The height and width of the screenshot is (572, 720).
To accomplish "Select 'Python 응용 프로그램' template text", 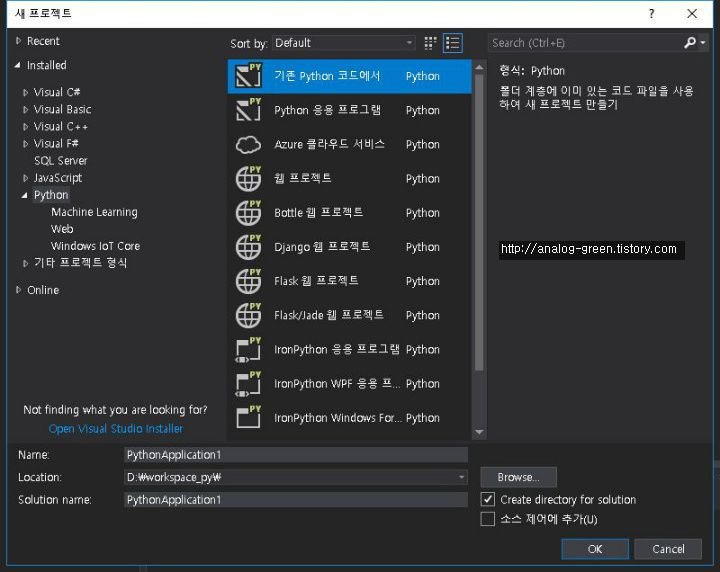I will [x=327, y=110].
